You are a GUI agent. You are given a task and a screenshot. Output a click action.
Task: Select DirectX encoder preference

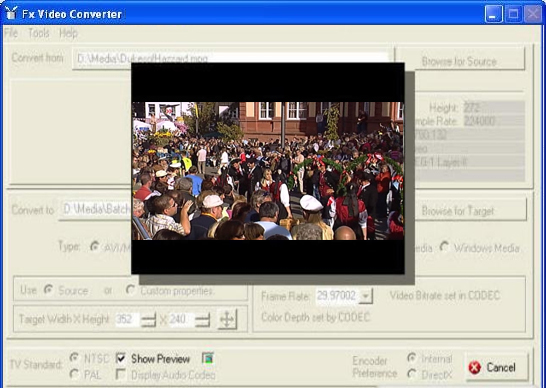(412, 374)
